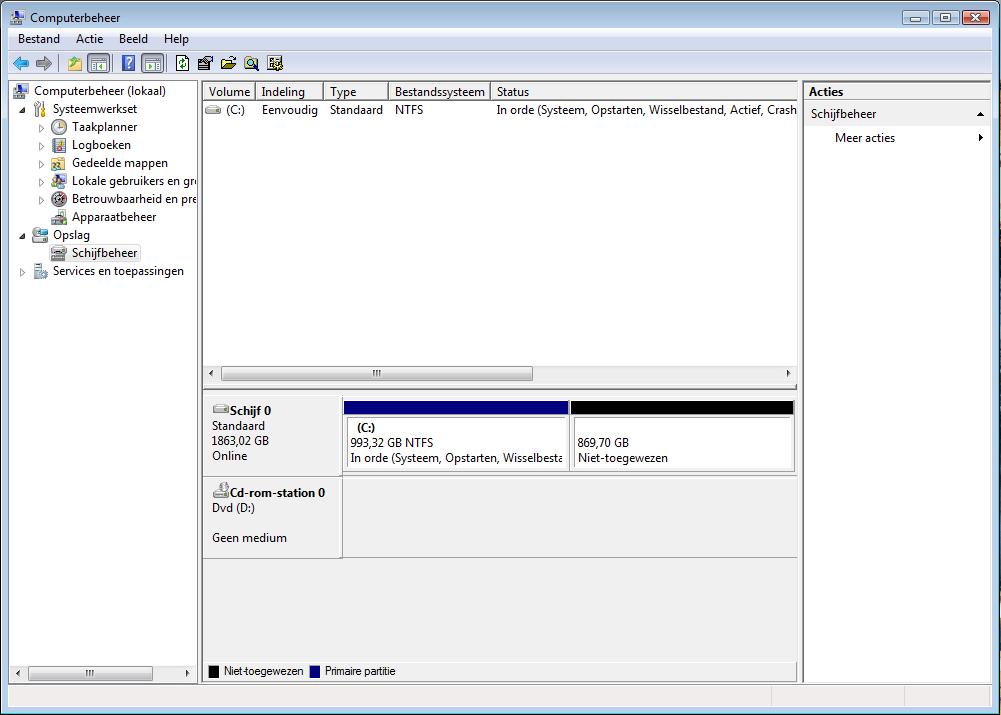Expand the Taakplanner tree node
Screen dimensions: 1001x715
click(x=42, y=128)
